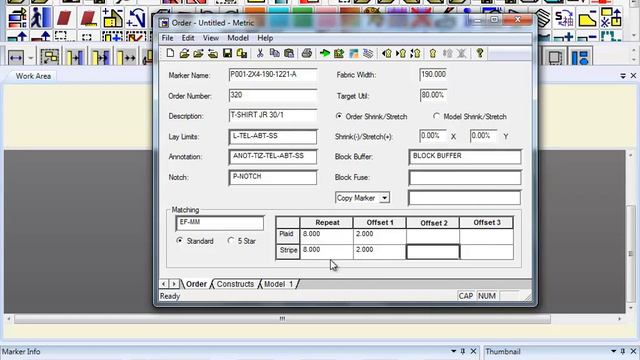The width and height of the screenshot is (640, 360).
Task: Click the first open-folder icon in Order toolbar
Action: [x=184, y=53]
